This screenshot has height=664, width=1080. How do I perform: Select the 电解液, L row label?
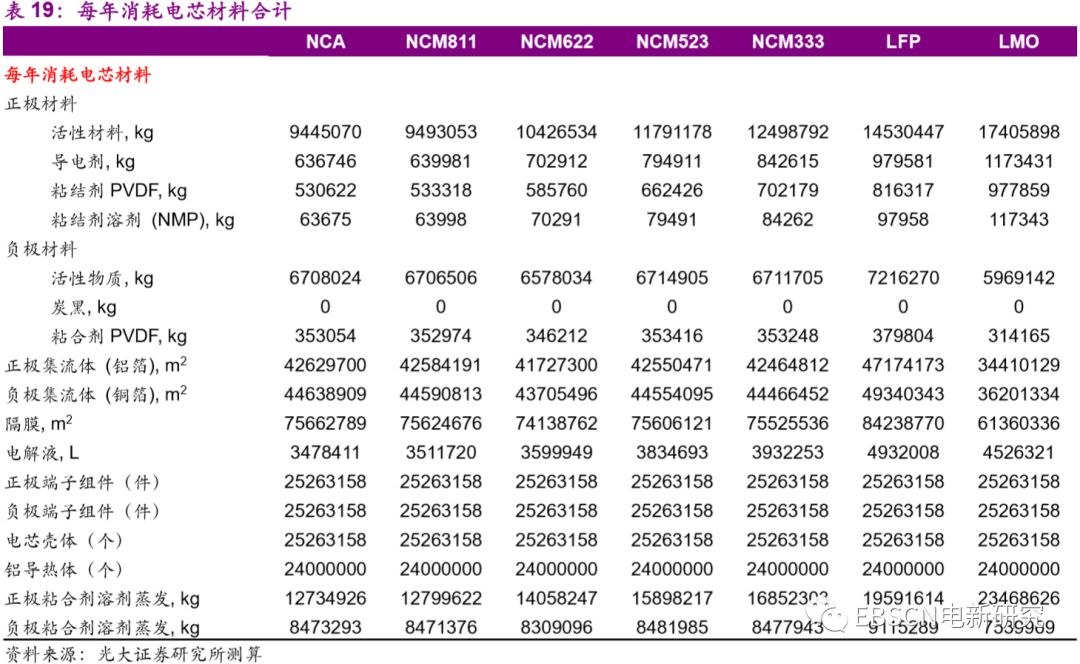point(43,453)
